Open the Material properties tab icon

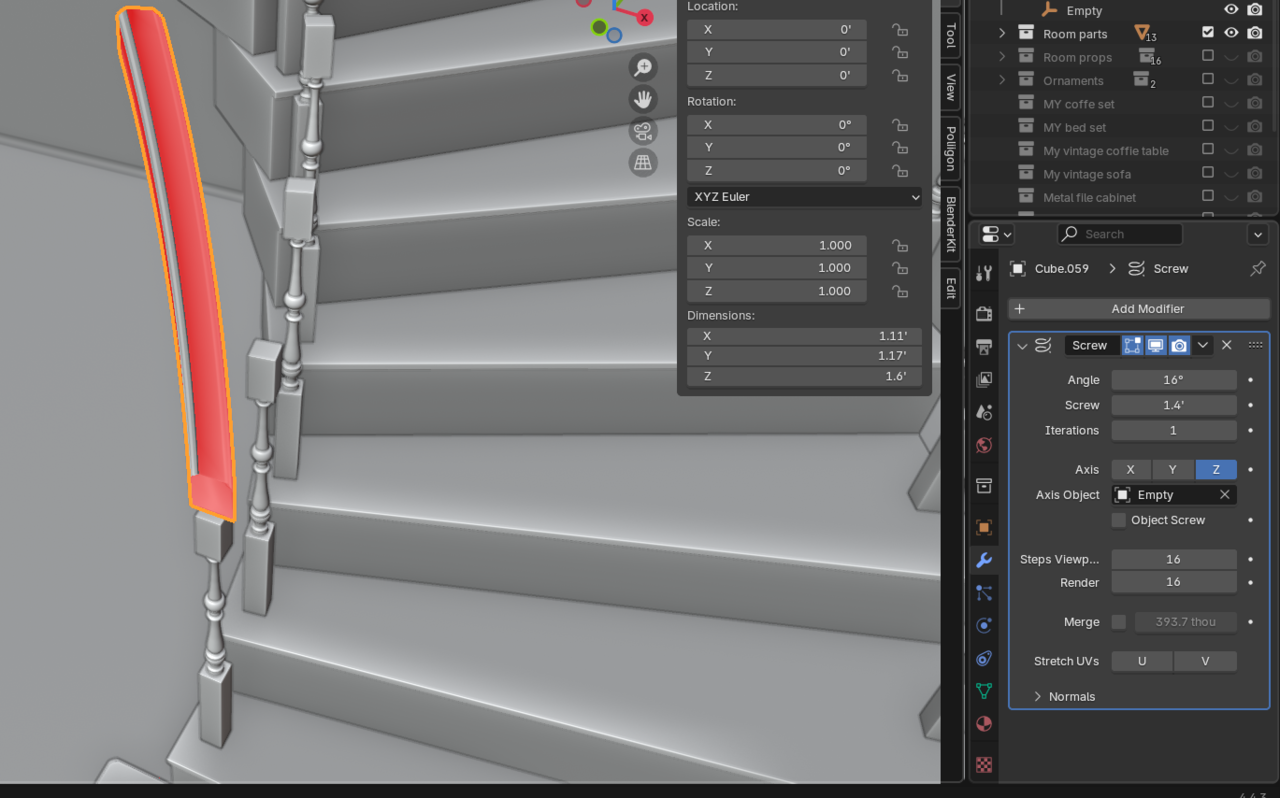pos(984,723)
